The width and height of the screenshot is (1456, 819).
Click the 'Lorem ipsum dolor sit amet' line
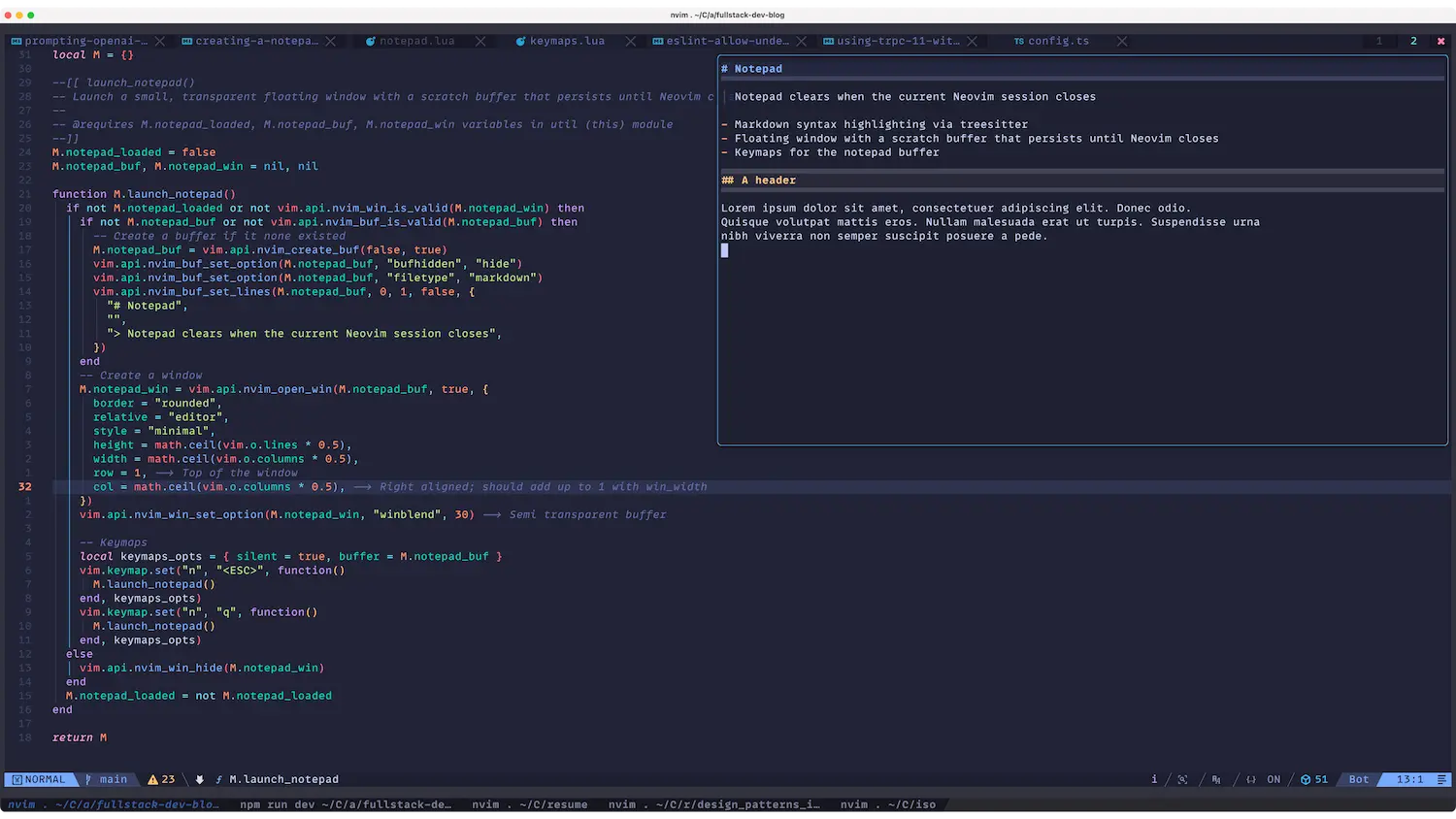tap(956, 208)
